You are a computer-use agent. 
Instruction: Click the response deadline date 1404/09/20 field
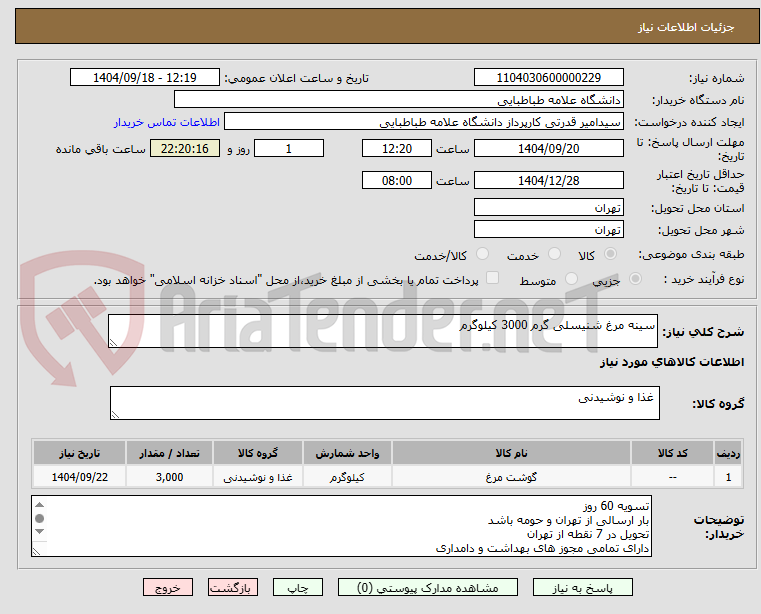click(548, 148)
